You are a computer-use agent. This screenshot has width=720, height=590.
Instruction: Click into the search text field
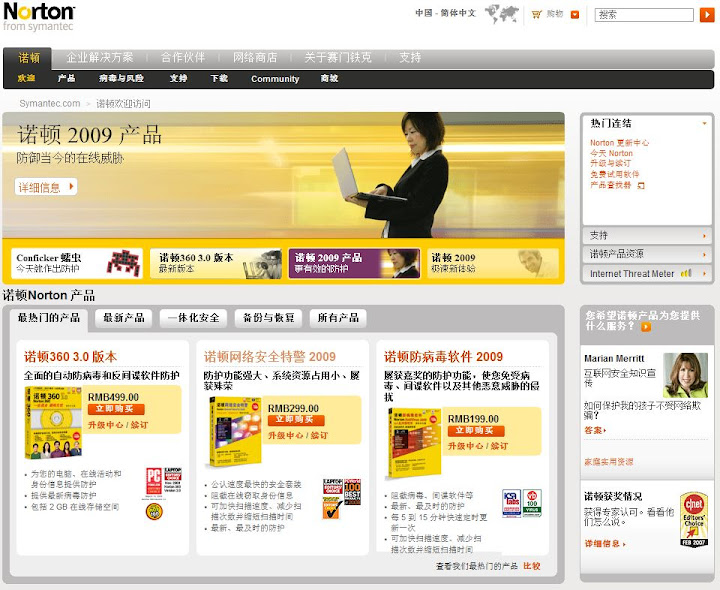pos(644,15)
